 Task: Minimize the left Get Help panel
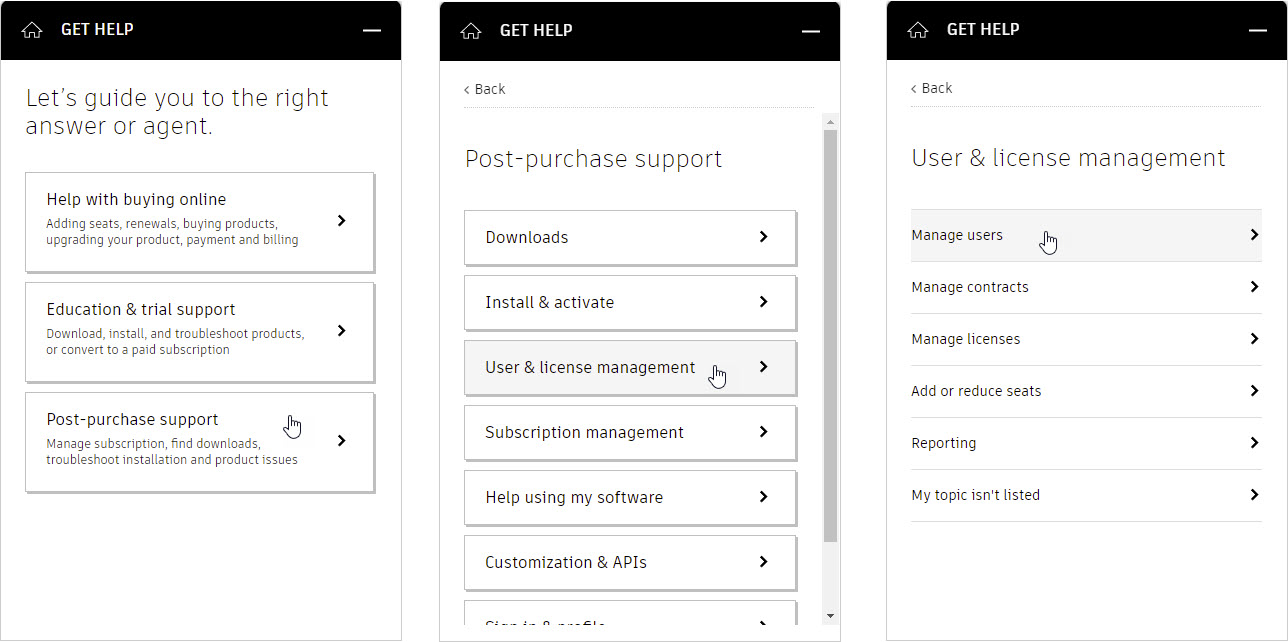(372, 31)
